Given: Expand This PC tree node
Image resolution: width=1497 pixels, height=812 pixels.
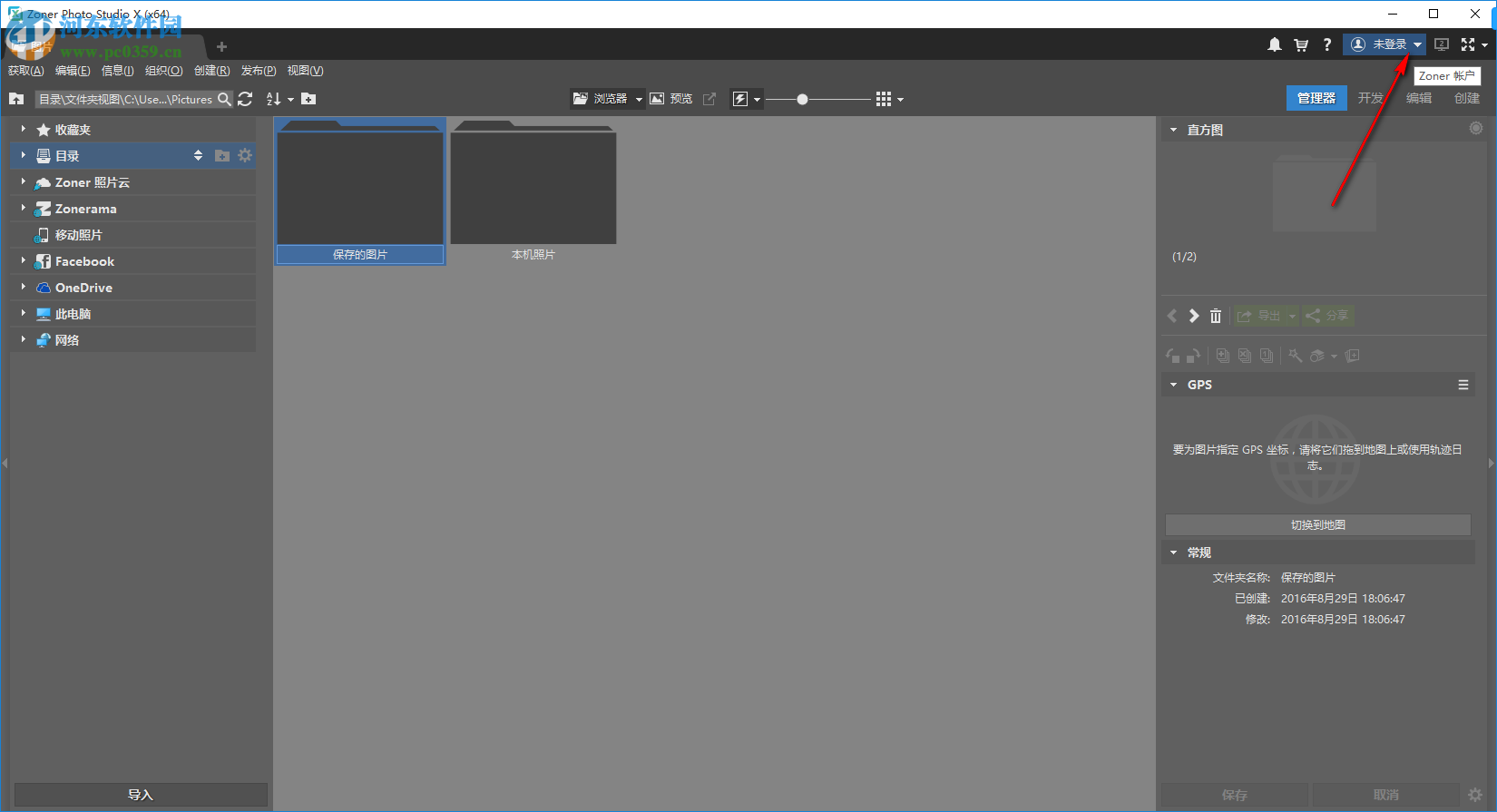Looking at the screenshot, I should [24, 314].
